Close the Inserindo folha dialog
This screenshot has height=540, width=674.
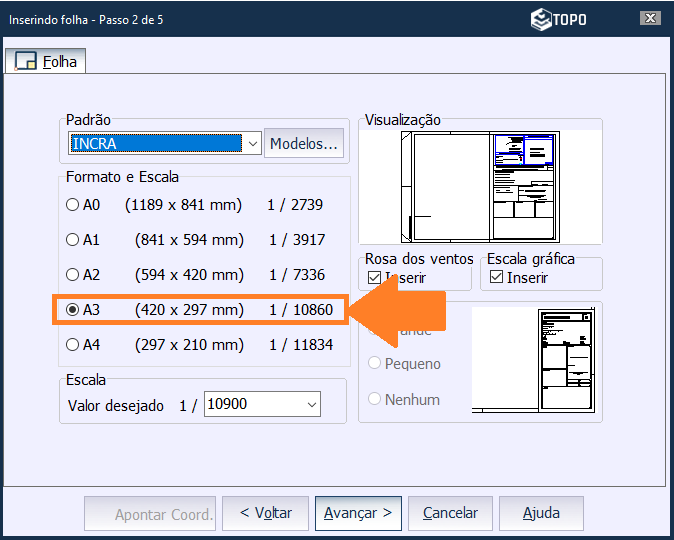pyautogui.click(x=651, y=18)
